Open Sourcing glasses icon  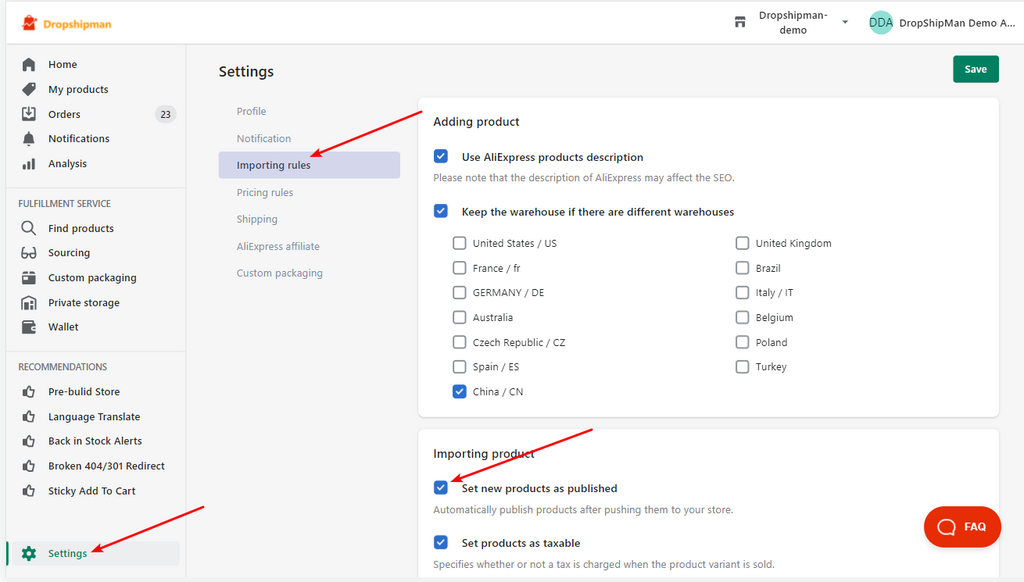click(29, 253)
